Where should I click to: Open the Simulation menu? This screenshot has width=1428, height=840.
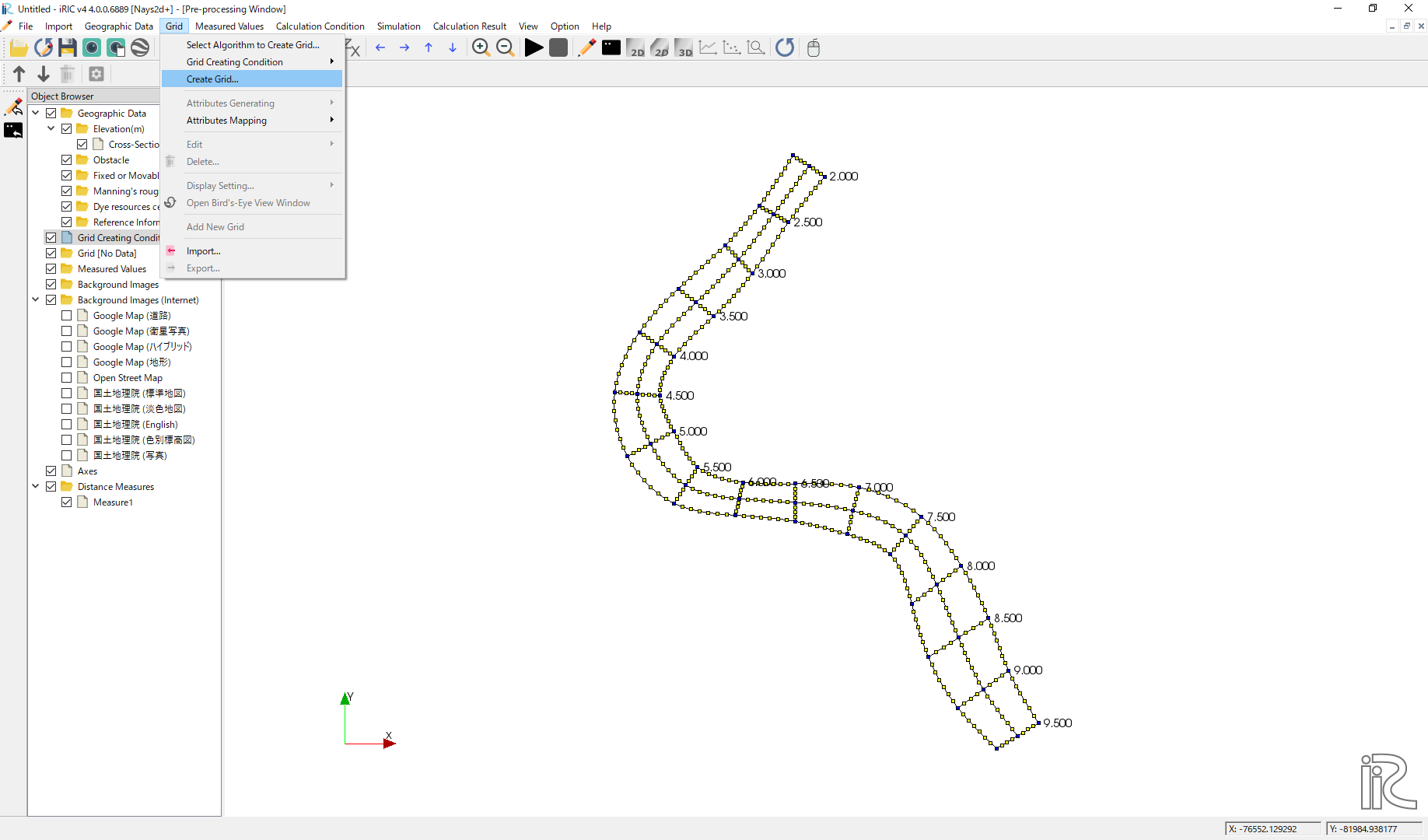click(x=398, y=26)
